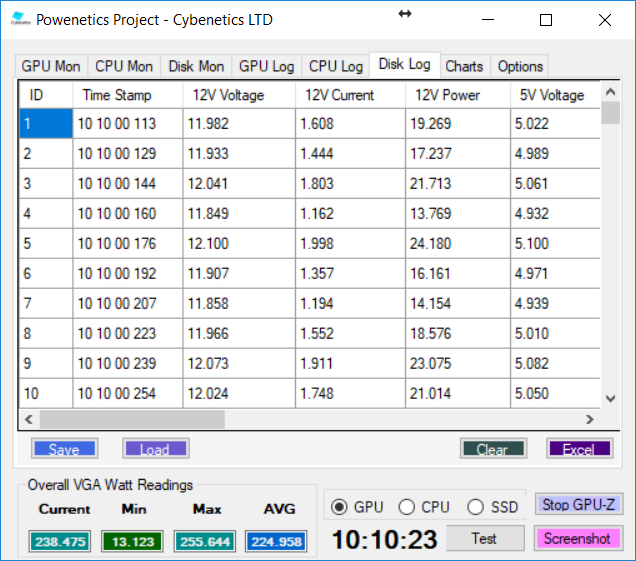Click the Cybenetics app icon in title bar
This screenshot has width=636, height=561.
point(20,19)
